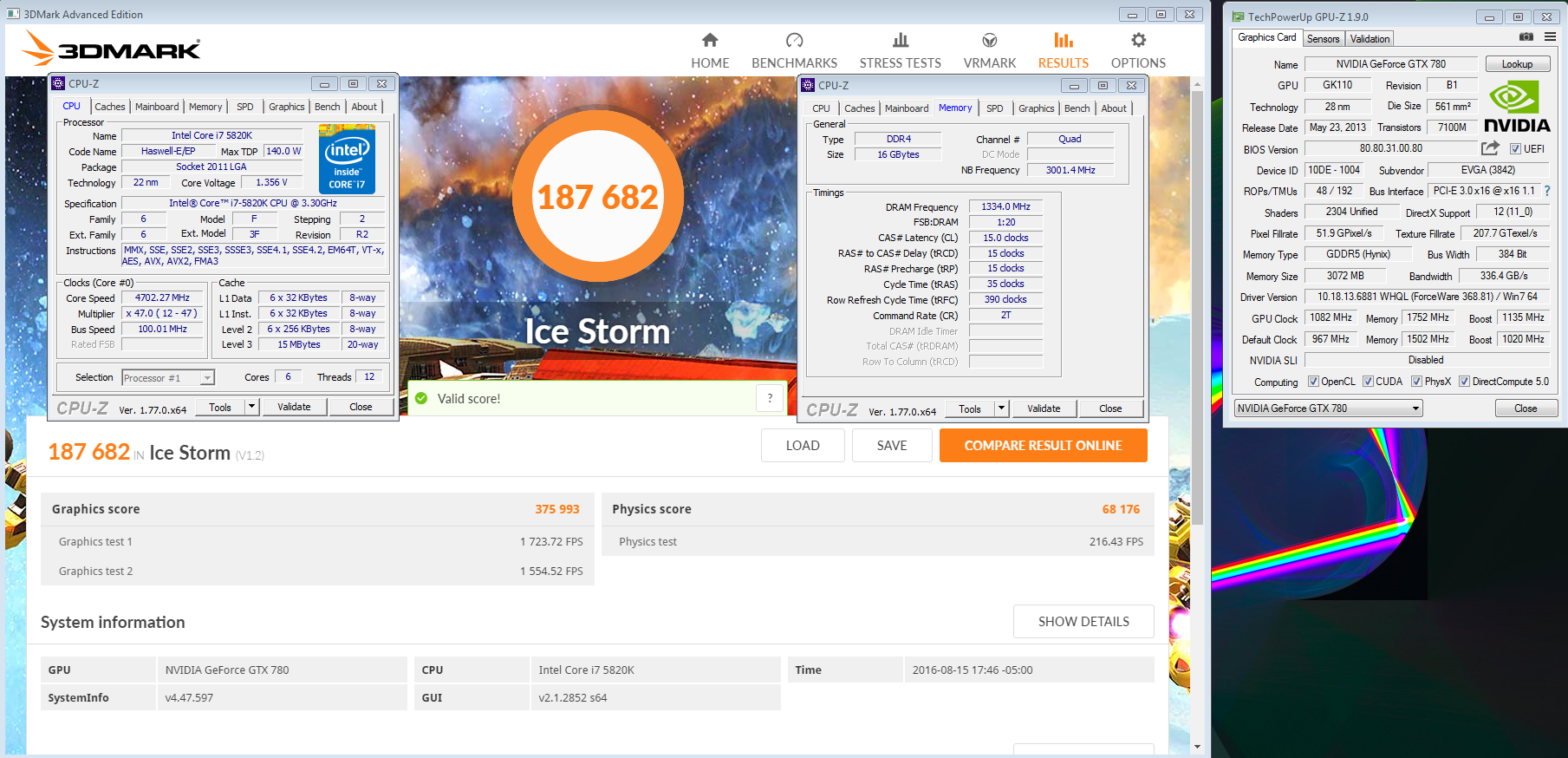The width and height of the screenshot is (1568, 758).
Task: Click the Graphics score value 375 993
Action: click(x=557, y=509)
